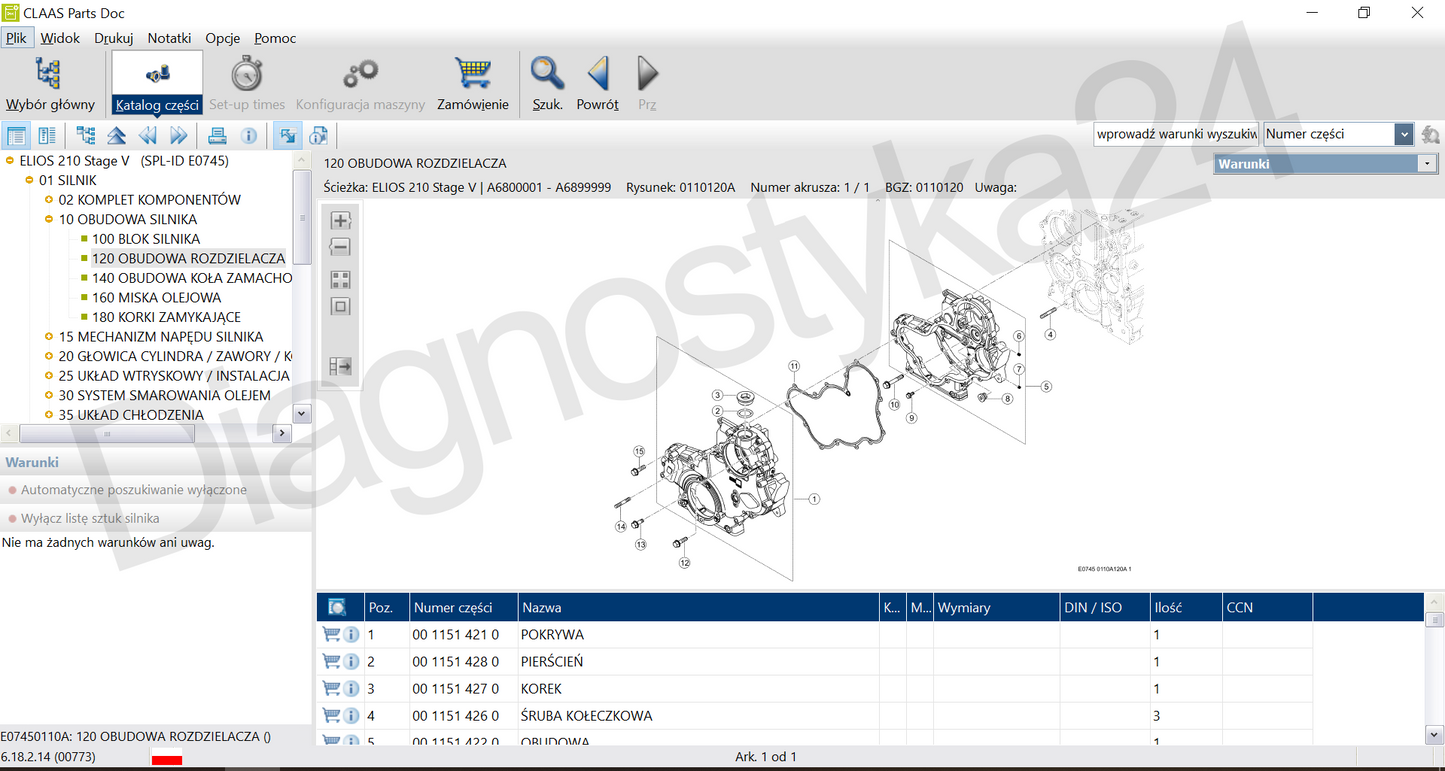Expand 30 SYSTEM SMAROWANIA OLEJEM node
1445x771 pixels.
pos(49,395)
